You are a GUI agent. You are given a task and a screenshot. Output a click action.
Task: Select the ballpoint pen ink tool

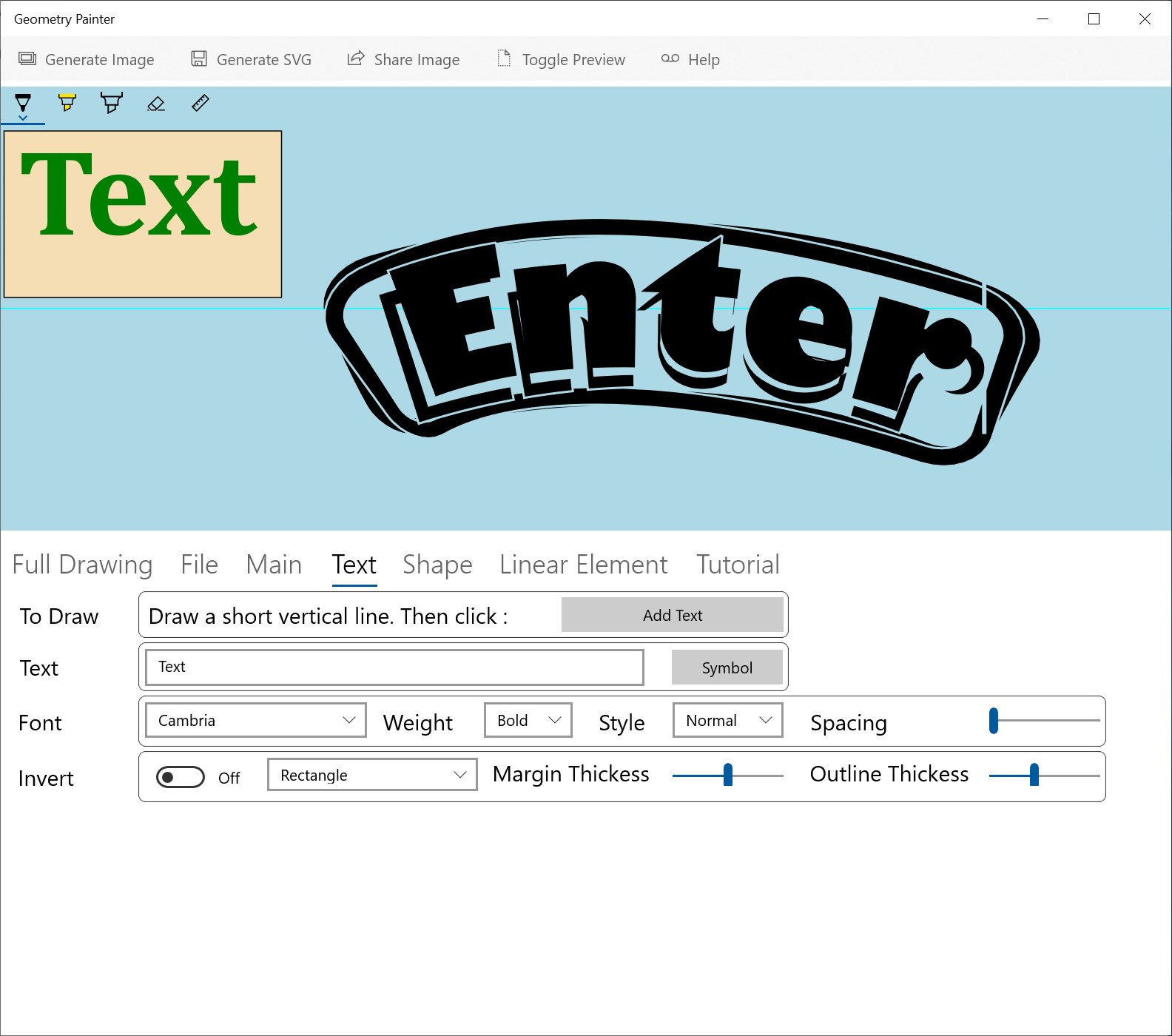click(23, 104)
